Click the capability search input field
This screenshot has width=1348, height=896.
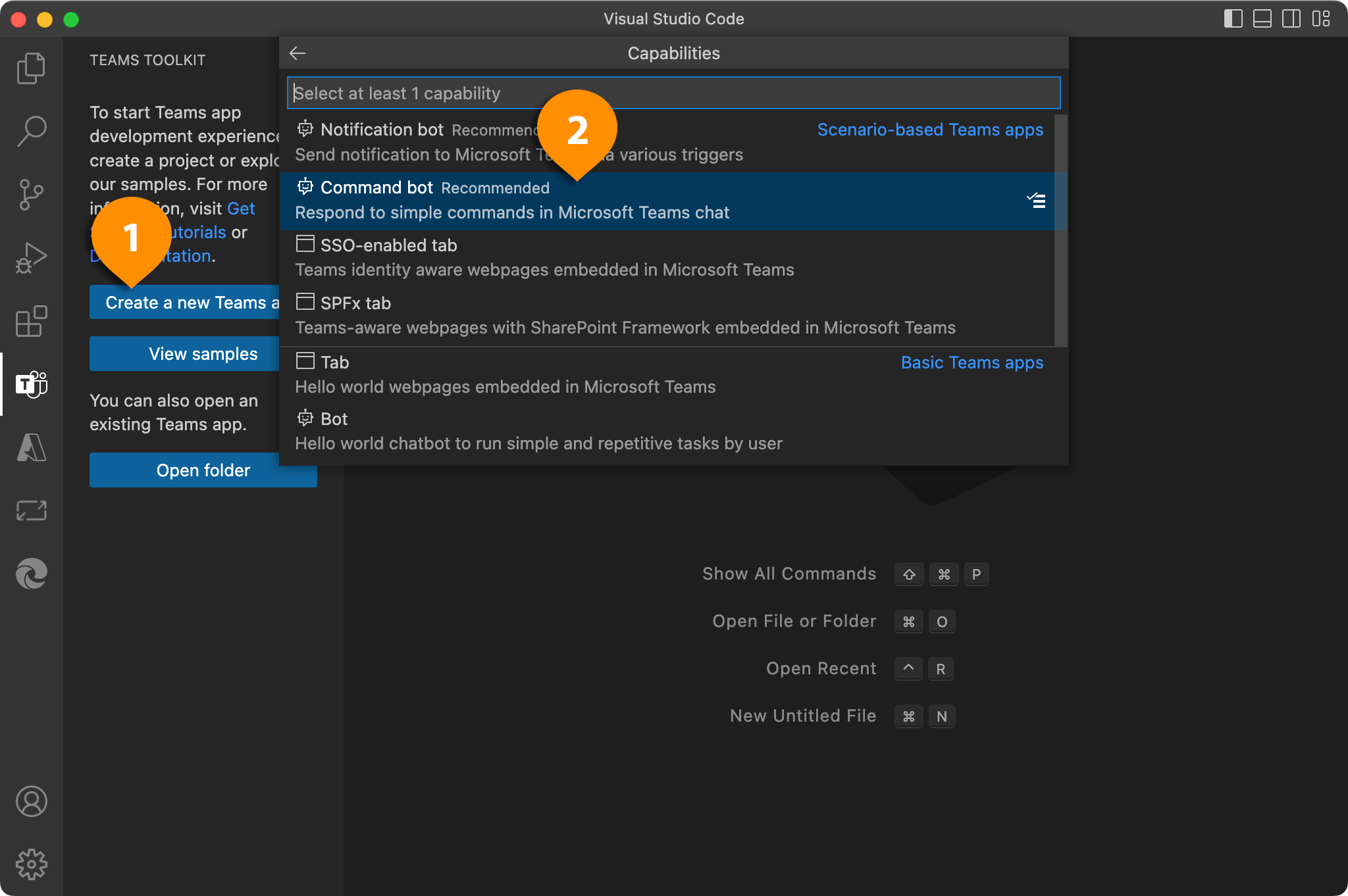tap(673, 93)
